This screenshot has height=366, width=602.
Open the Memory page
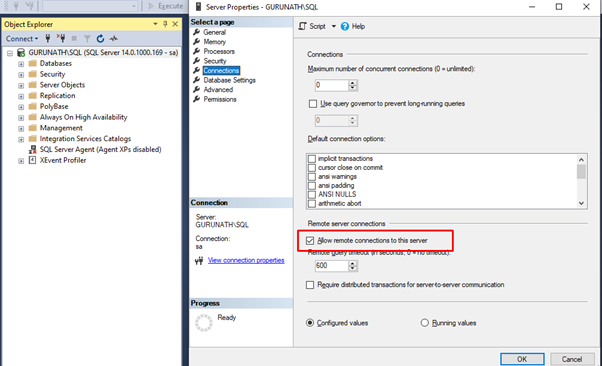214,42
